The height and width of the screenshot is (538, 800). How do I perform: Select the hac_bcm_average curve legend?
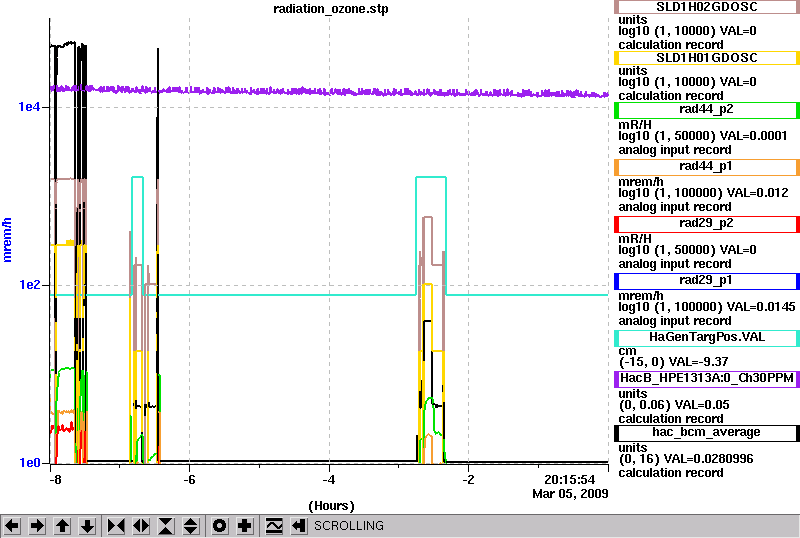(707, 433)
